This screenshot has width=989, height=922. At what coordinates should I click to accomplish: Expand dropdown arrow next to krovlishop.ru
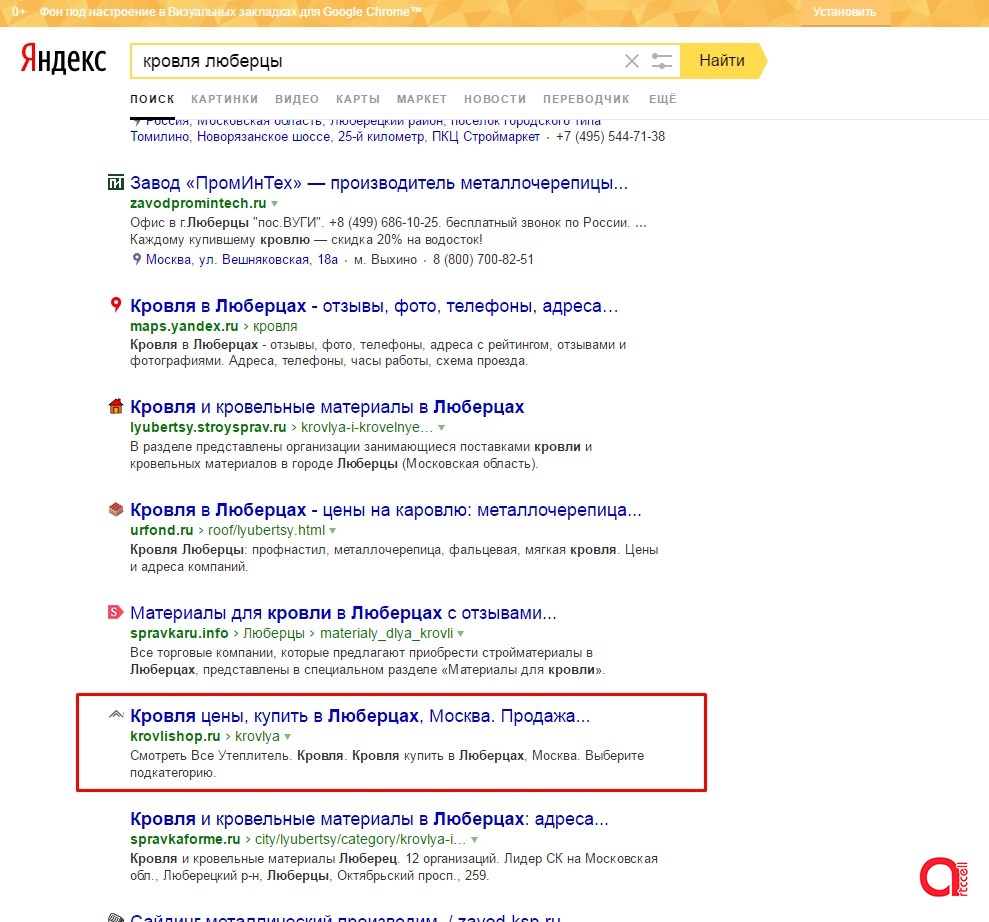click(x=288, y=737)
